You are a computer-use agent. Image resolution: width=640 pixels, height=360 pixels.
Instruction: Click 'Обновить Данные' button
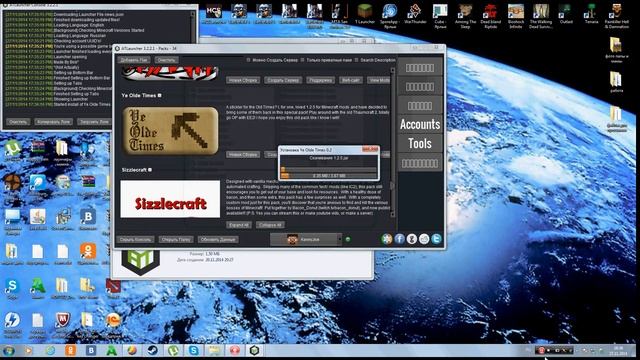218,240
